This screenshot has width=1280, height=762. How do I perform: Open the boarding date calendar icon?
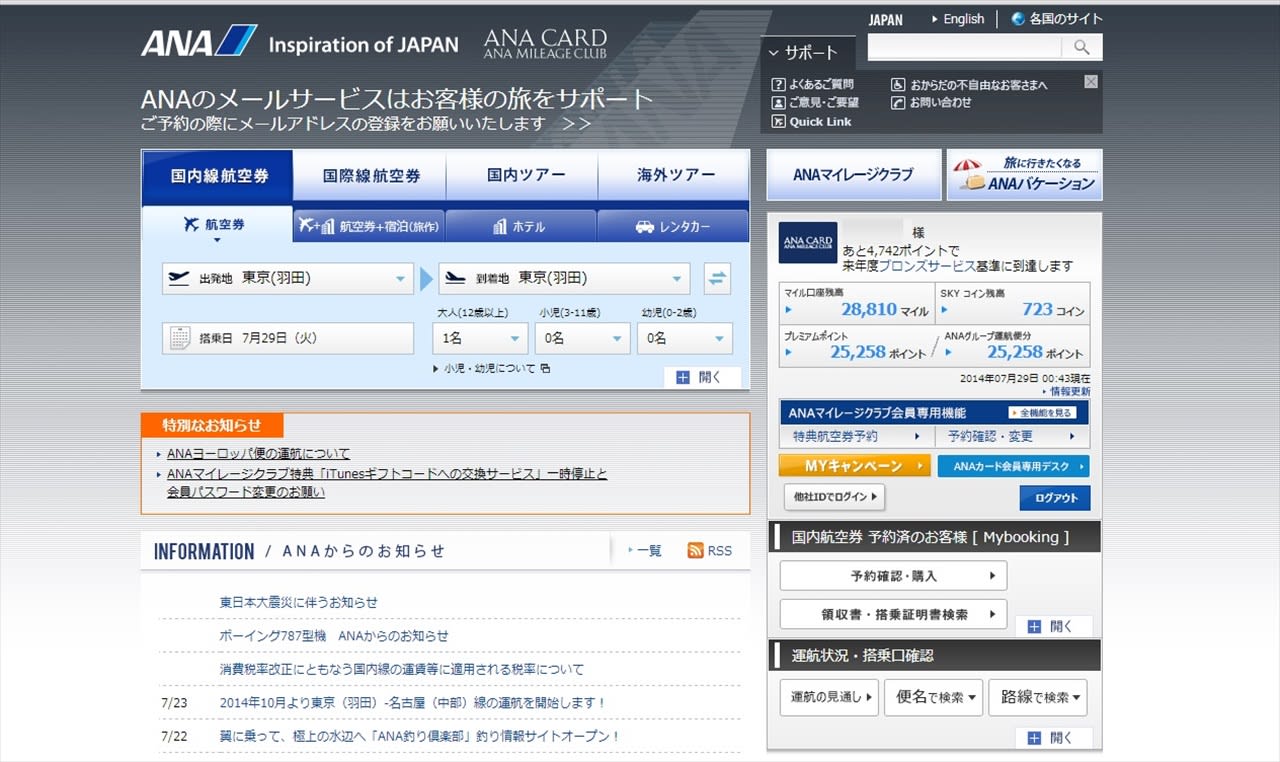[180, 338]
